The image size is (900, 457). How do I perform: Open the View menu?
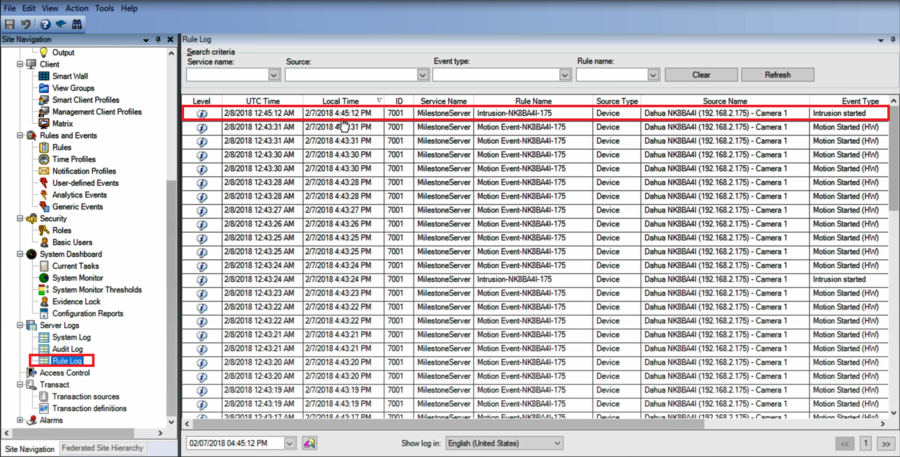point(50,9)
